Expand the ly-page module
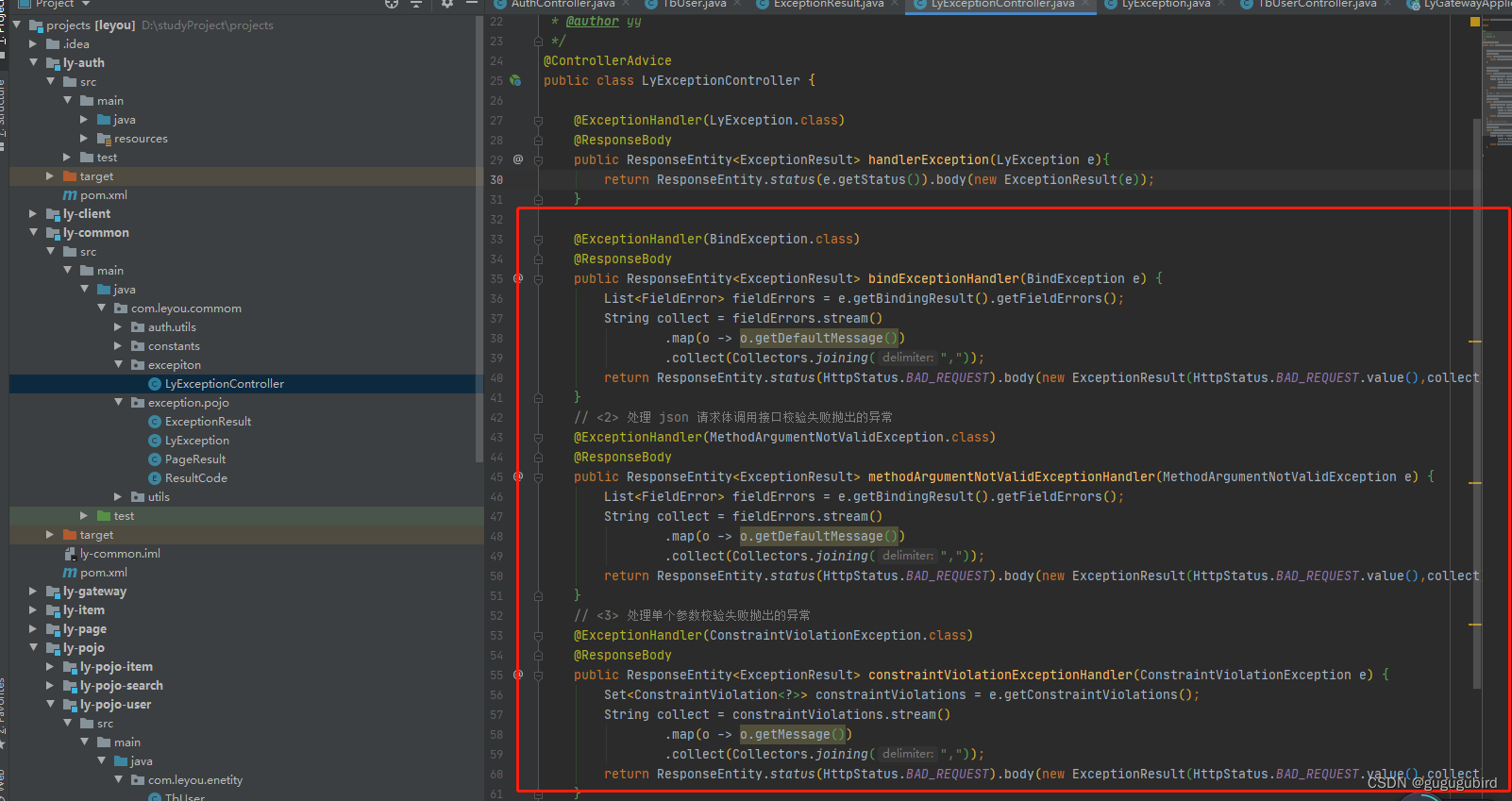The height and width of the screenshot is (801, 1512). pos(34,629)
